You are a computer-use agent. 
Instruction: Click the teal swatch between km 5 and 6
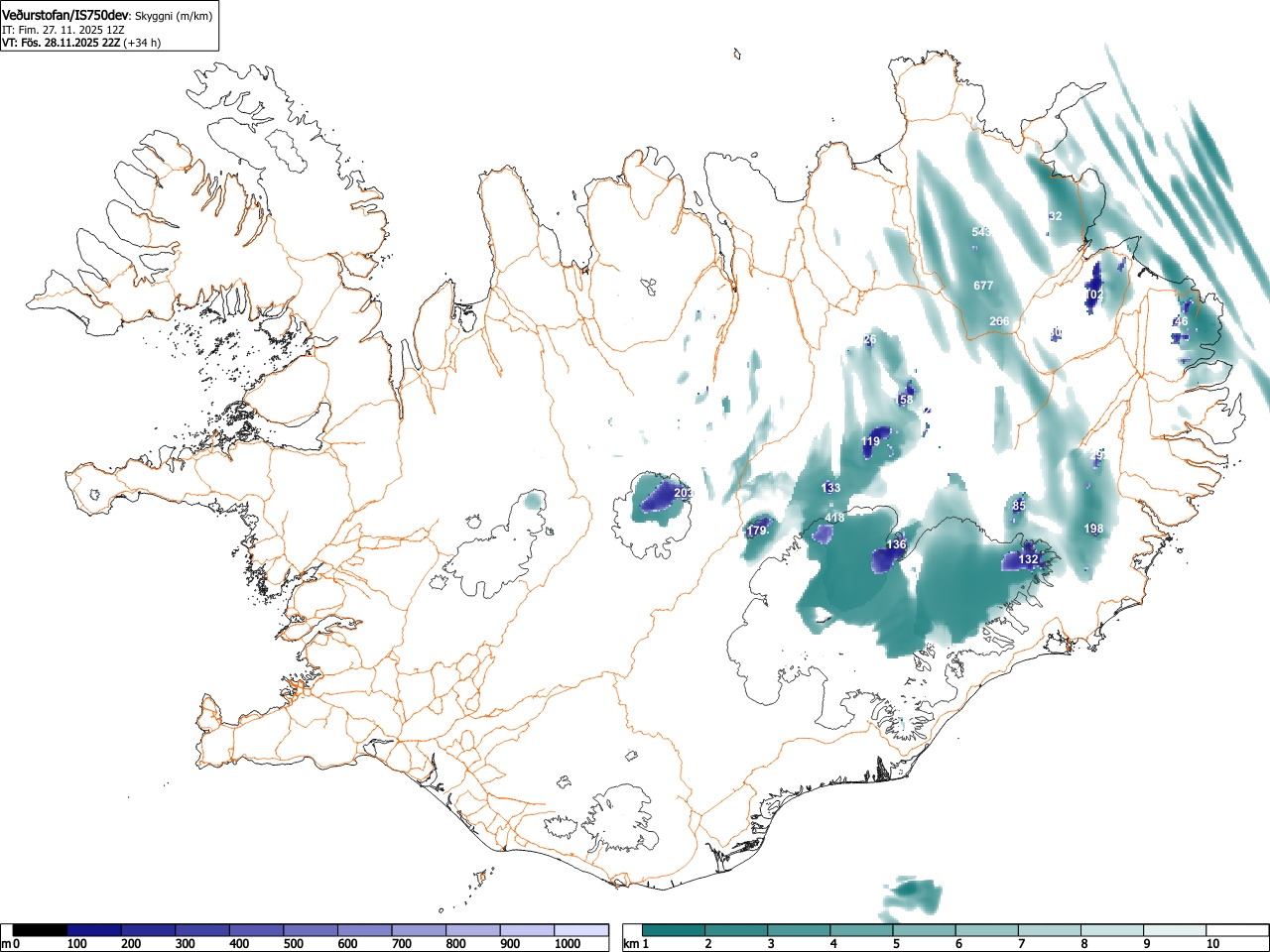[924, 930]
